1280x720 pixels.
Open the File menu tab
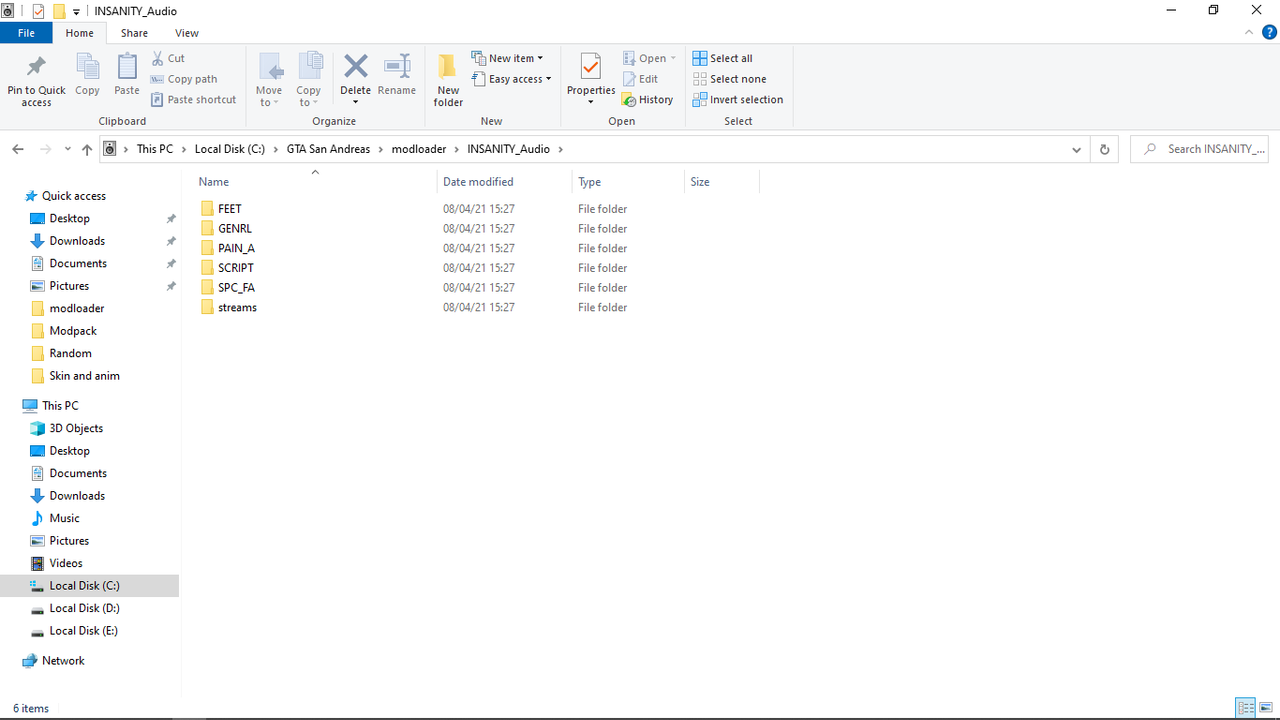(x=26, y=33)
